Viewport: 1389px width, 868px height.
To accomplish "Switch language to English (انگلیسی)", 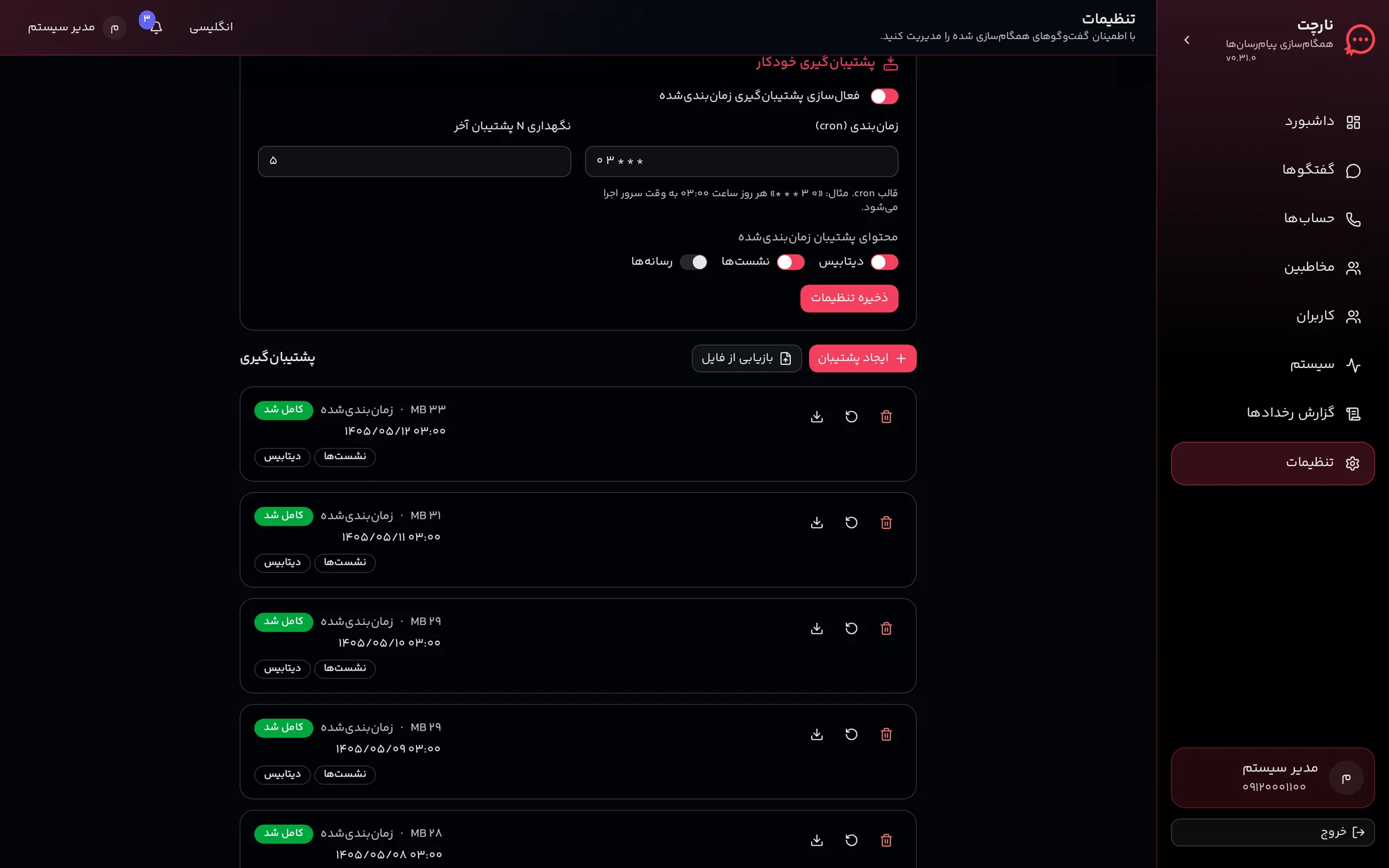I will 211,27.
